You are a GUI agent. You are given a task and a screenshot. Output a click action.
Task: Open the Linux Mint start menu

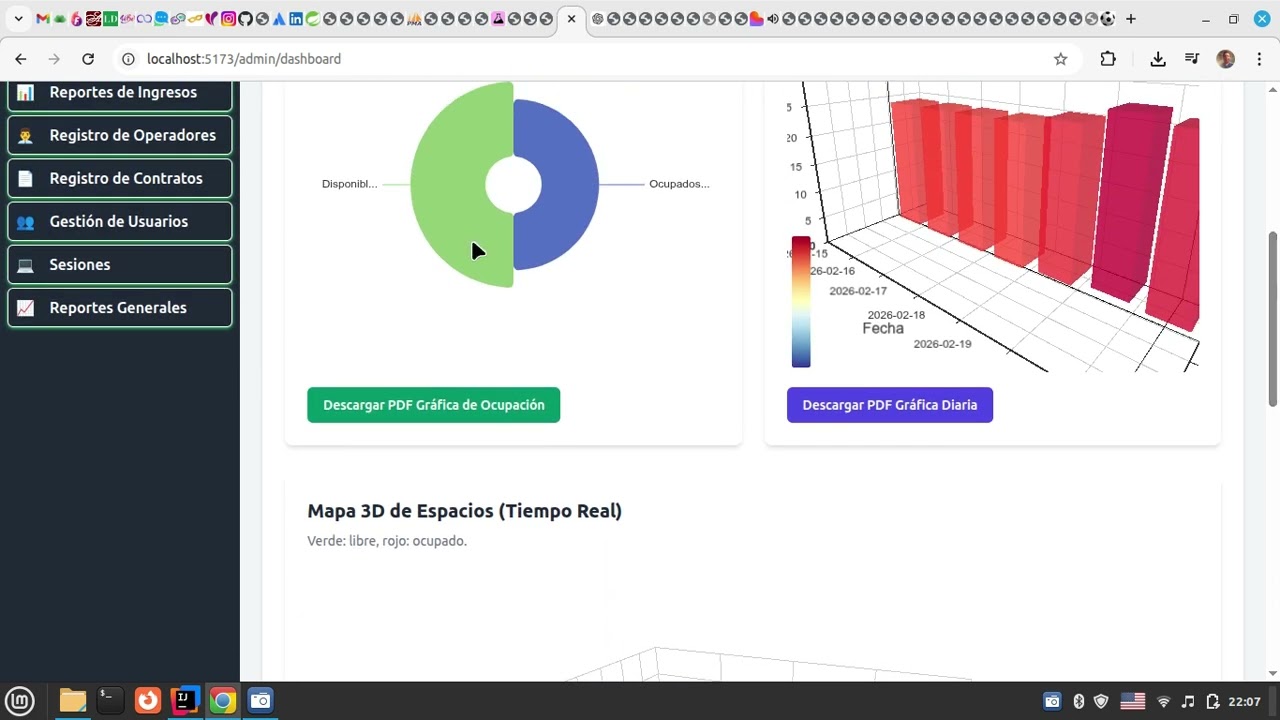point(20,700)
